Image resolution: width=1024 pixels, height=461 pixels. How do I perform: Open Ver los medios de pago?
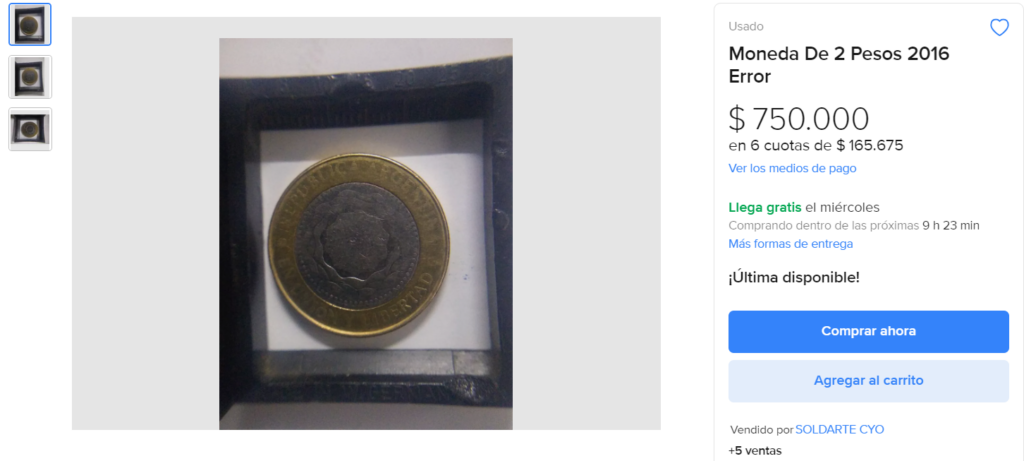[x=792, y=168]
